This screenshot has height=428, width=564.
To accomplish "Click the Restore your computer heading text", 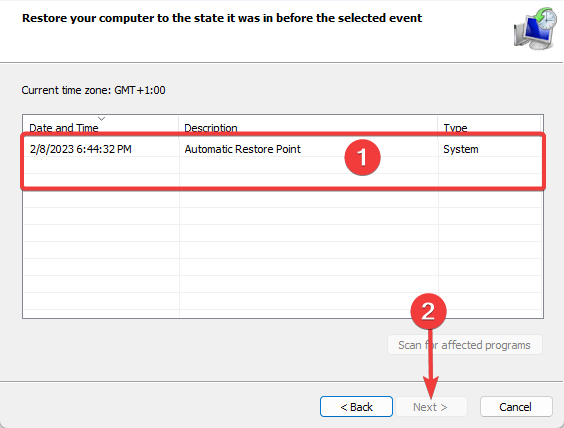I will point(222,18).
